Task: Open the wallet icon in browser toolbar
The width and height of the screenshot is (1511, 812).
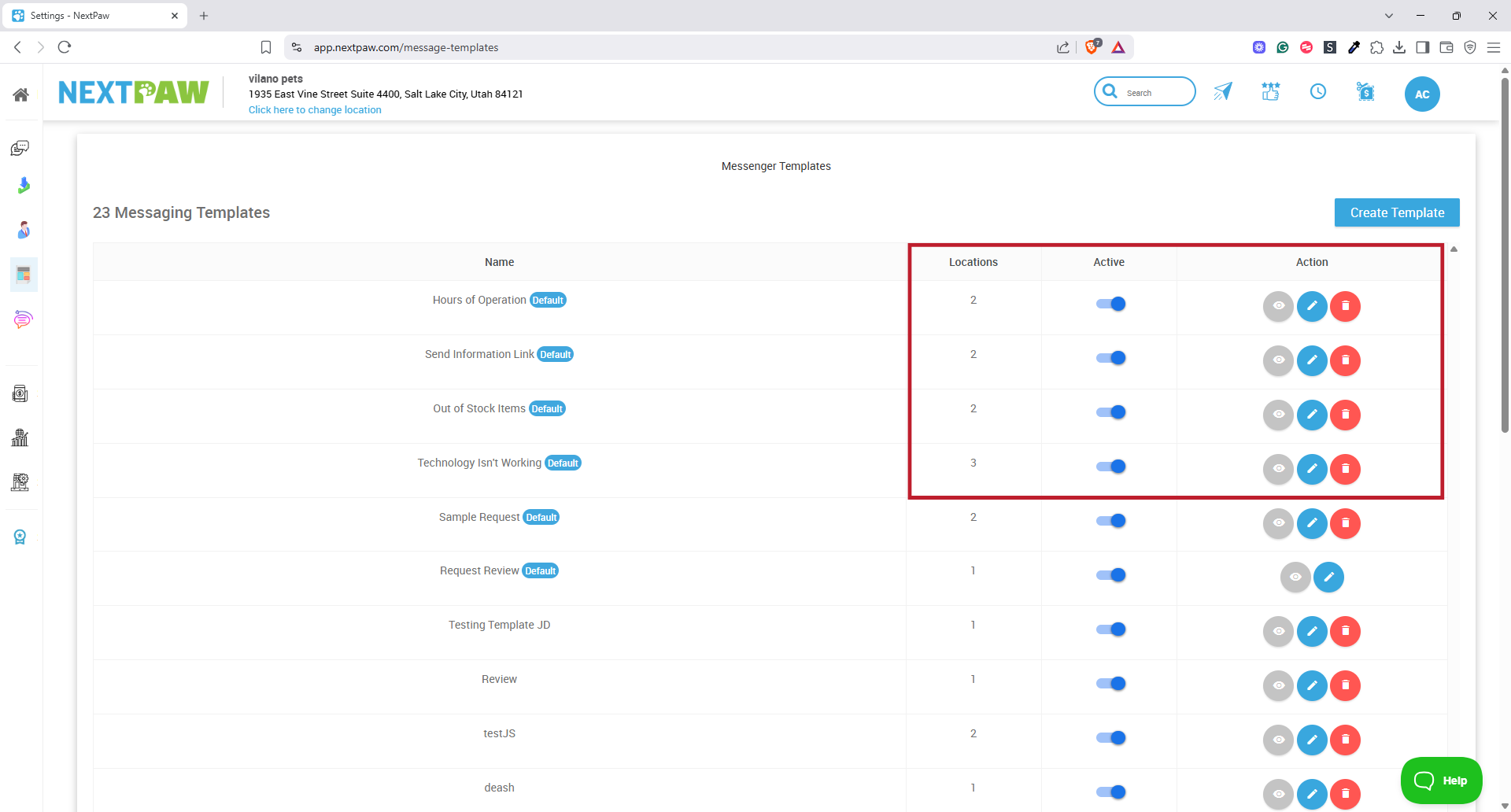Action: pyautogui.click(x=1446, y=47)
